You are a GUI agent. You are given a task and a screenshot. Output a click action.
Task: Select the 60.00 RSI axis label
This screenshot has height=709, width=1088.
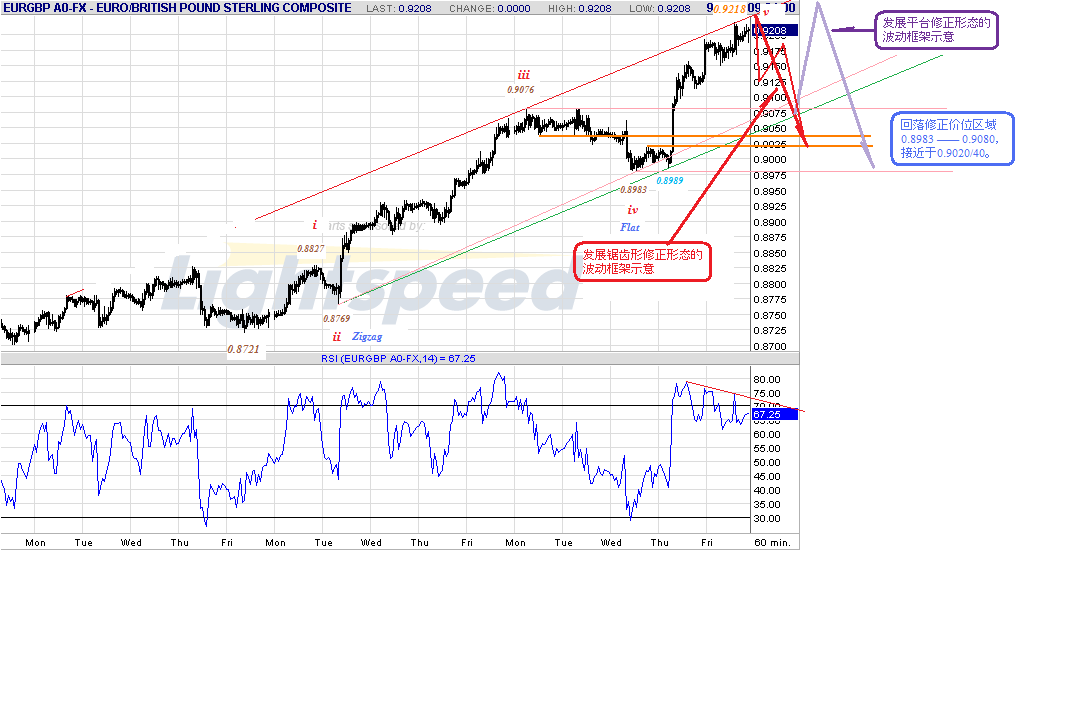tap(767, 435)
